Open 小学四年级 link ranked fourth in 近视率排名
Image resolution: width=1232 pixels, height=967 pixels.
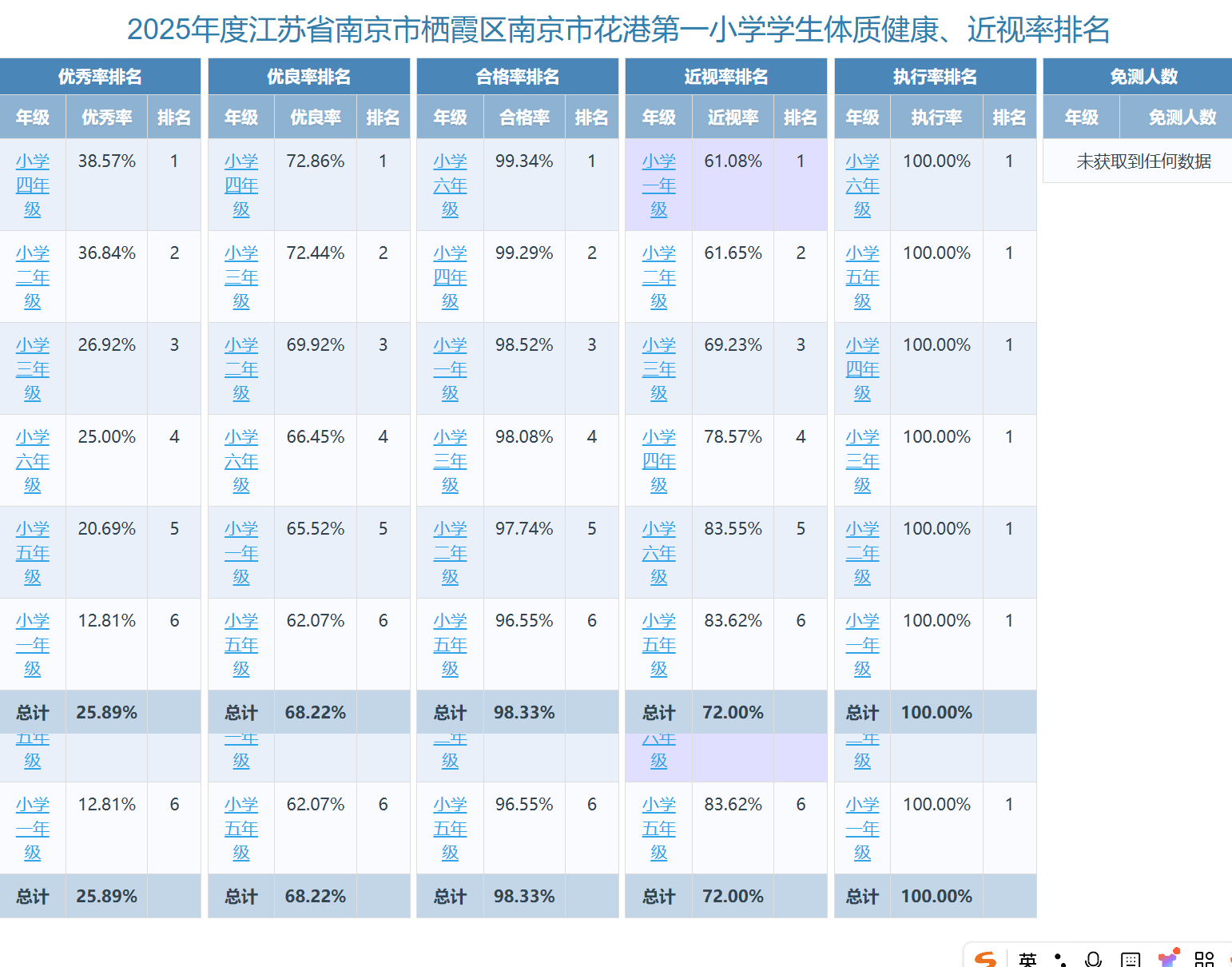click(658, 460)
